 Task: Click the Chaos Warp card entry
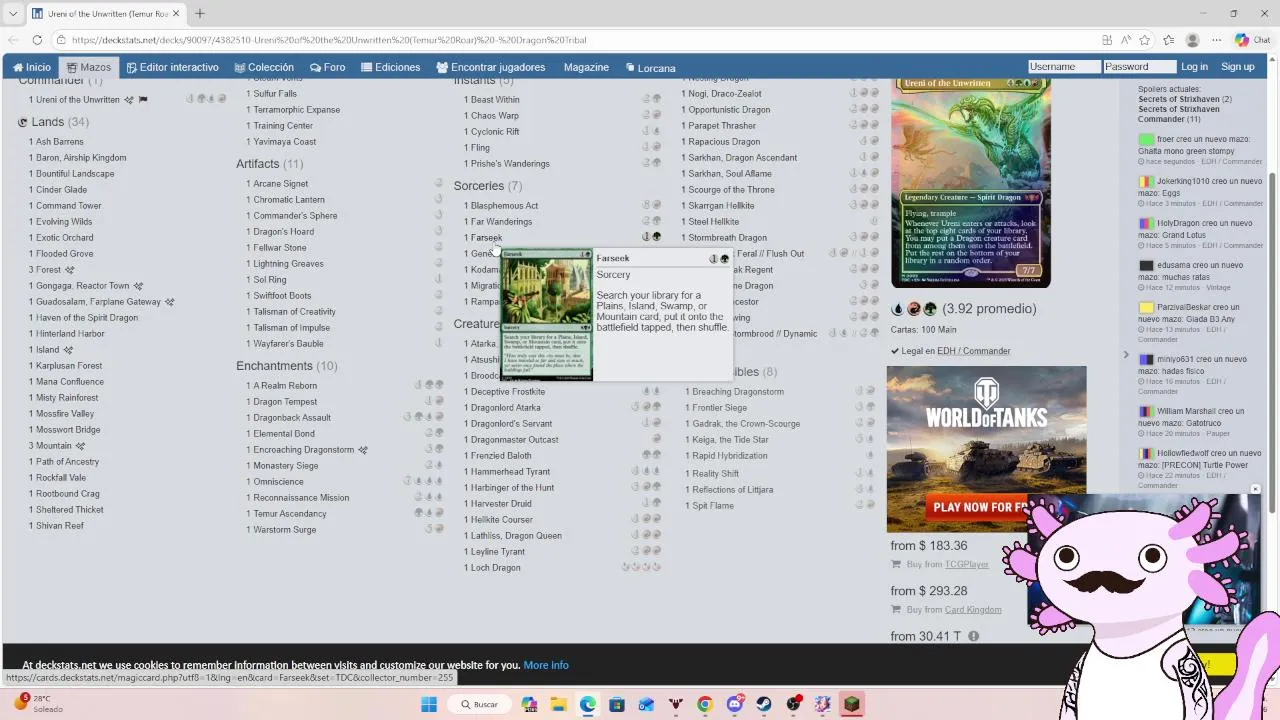click(x=494, y=116)
